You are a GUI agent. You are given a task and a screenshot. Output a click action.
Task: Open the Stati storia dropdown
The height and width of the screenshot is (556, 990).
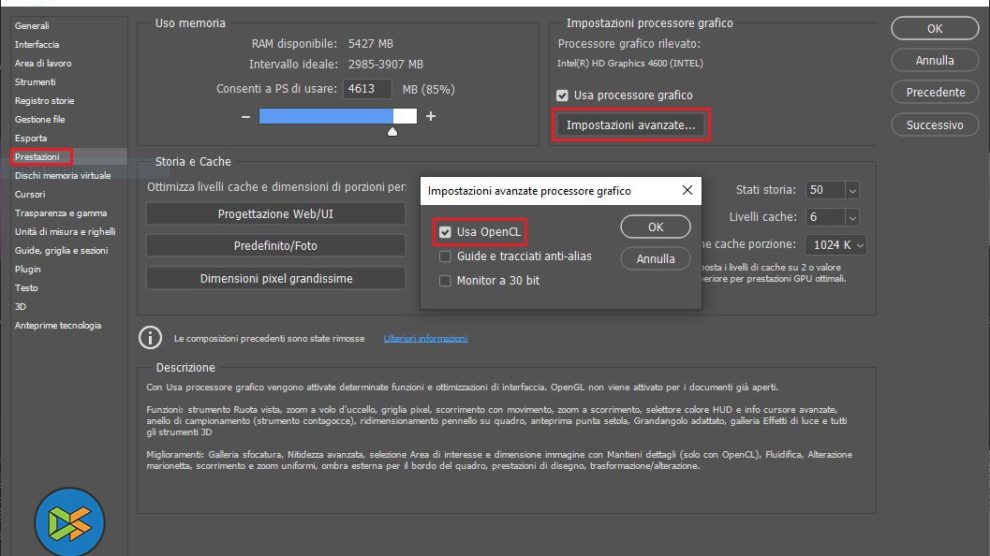click(852, 190)
